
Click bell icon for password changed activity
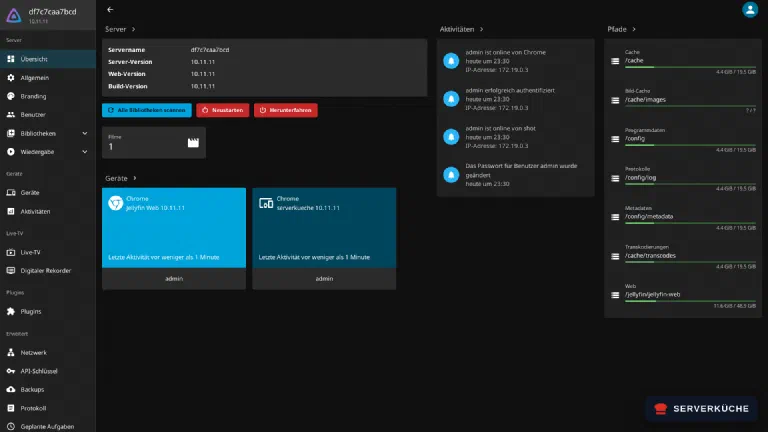tap(451, 175)
